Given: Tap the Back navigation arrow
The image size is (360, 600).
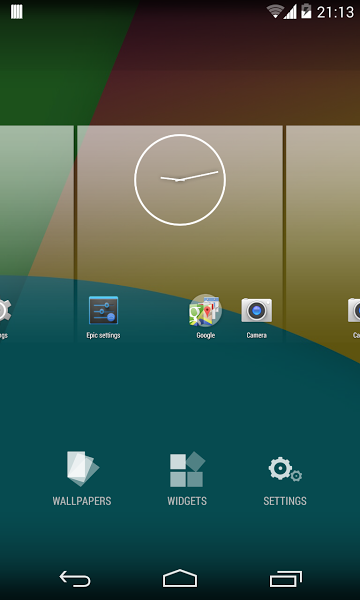Looking at the screenshot, I should coord(75,579).
